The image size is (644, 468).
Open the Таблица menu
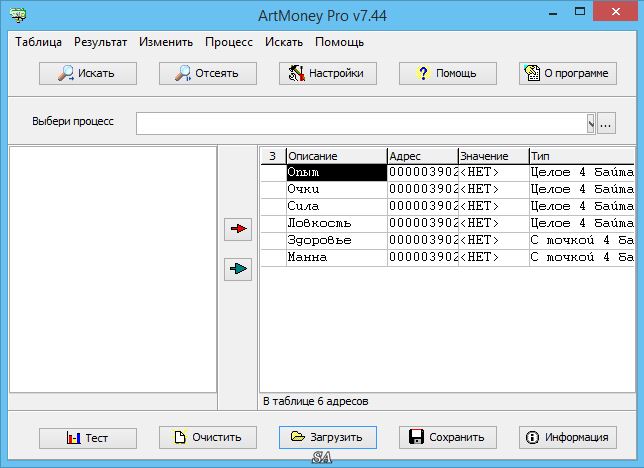click(x=39, y=42)
